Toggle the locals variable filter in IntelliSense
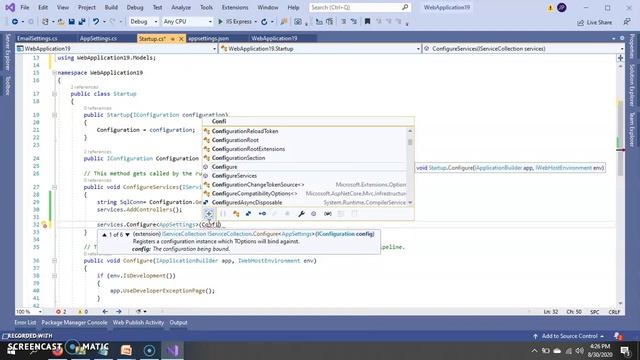This screenshot has width=640, height=360. (x=328, y=213)
